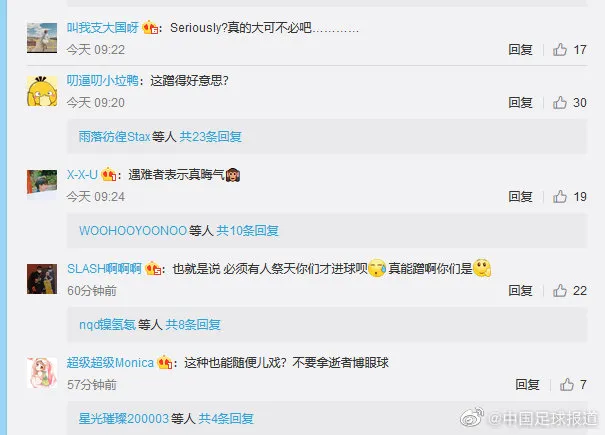This screenshot has height=435, width=605.
Task: Click the 雨落彷徨Stax username link
Action: [114, 137]
